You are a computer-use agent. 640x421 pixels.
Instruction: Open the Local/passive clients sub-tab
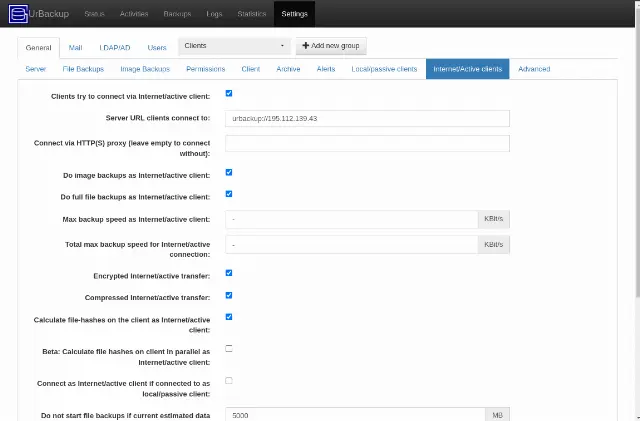click(x=384, y=69)
